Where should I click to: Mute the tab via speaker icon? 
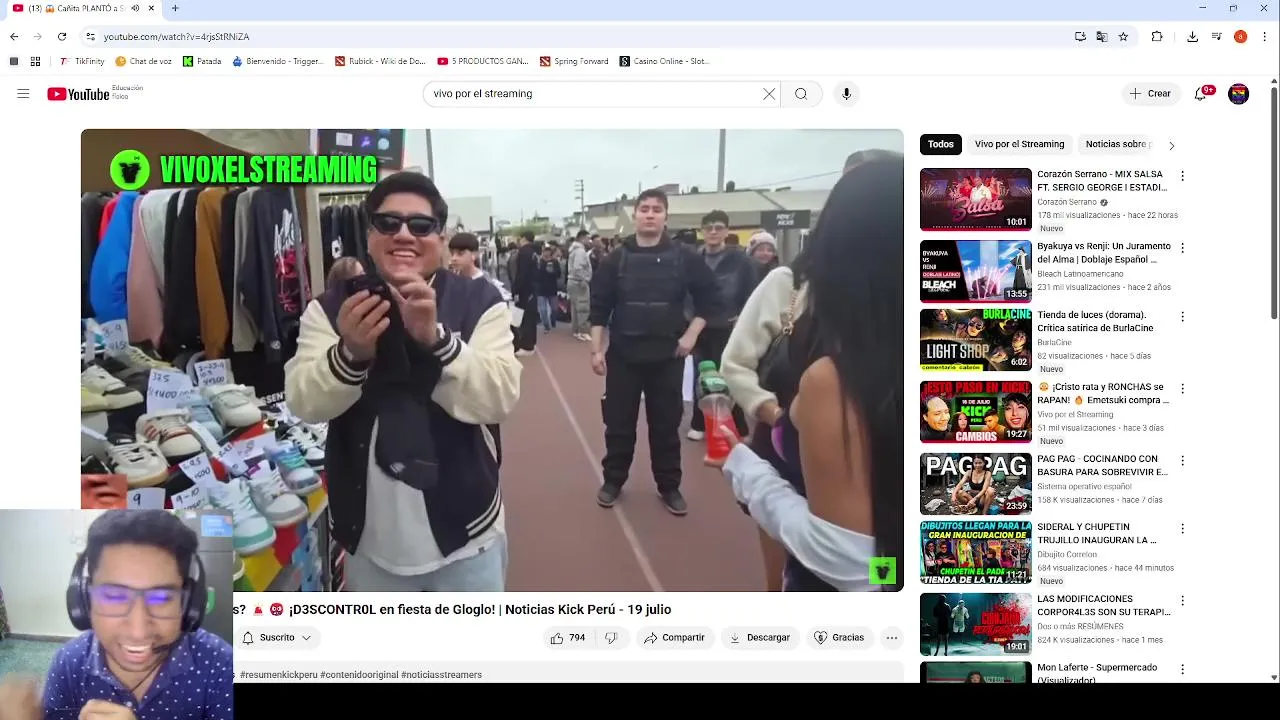[x=135, y=8]
